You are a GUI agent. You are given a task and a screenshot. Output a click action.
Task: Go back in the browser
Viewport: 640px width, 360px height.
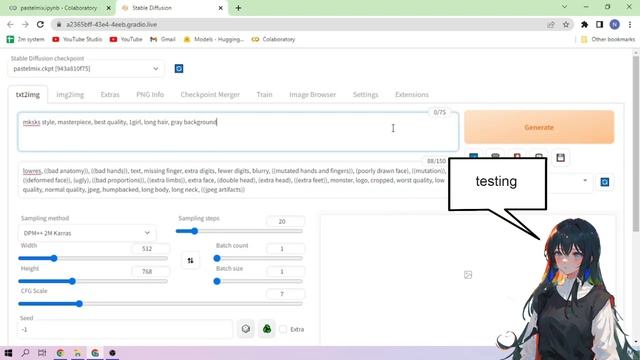tap(10, 24)
